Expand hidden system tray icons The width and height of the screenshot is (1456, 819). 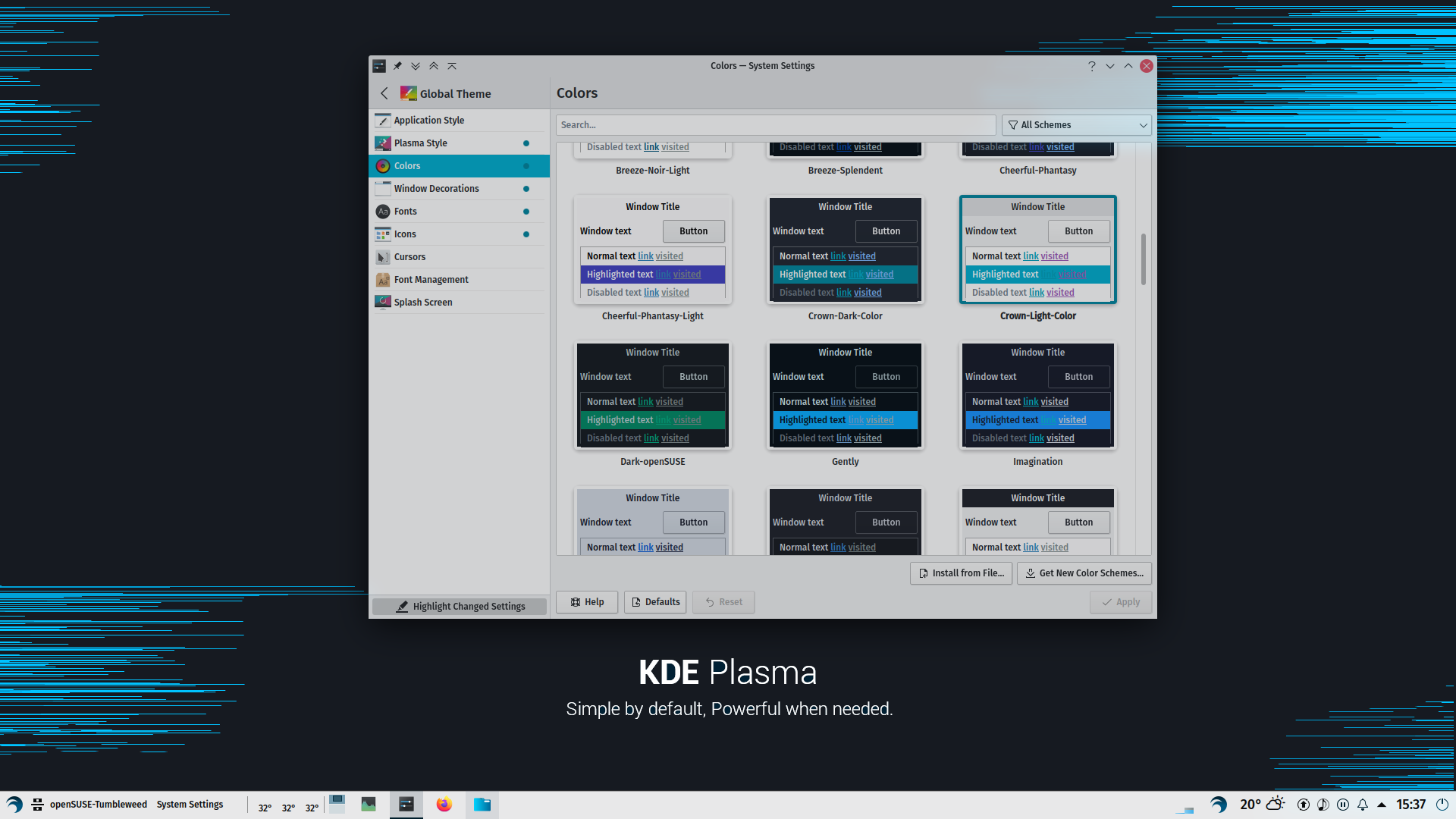click(x=1382, y=805)
